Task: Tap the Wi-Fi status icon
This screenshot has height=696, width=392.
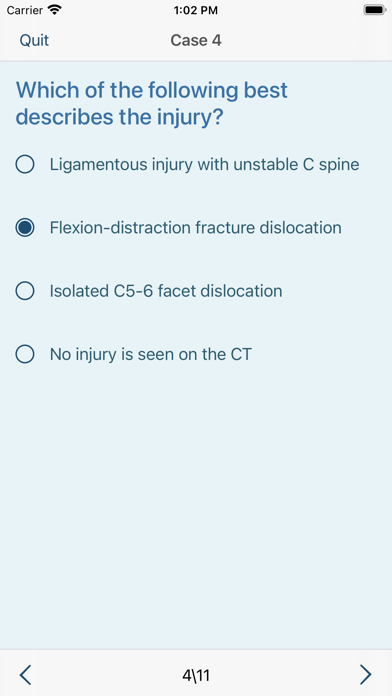Action: (x=55, y=10)
